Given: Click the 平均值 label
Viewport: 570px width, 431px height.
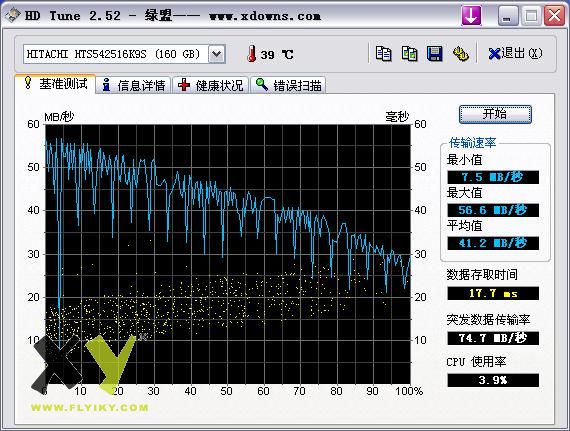Looking at the screenshot, I should 464,226.
